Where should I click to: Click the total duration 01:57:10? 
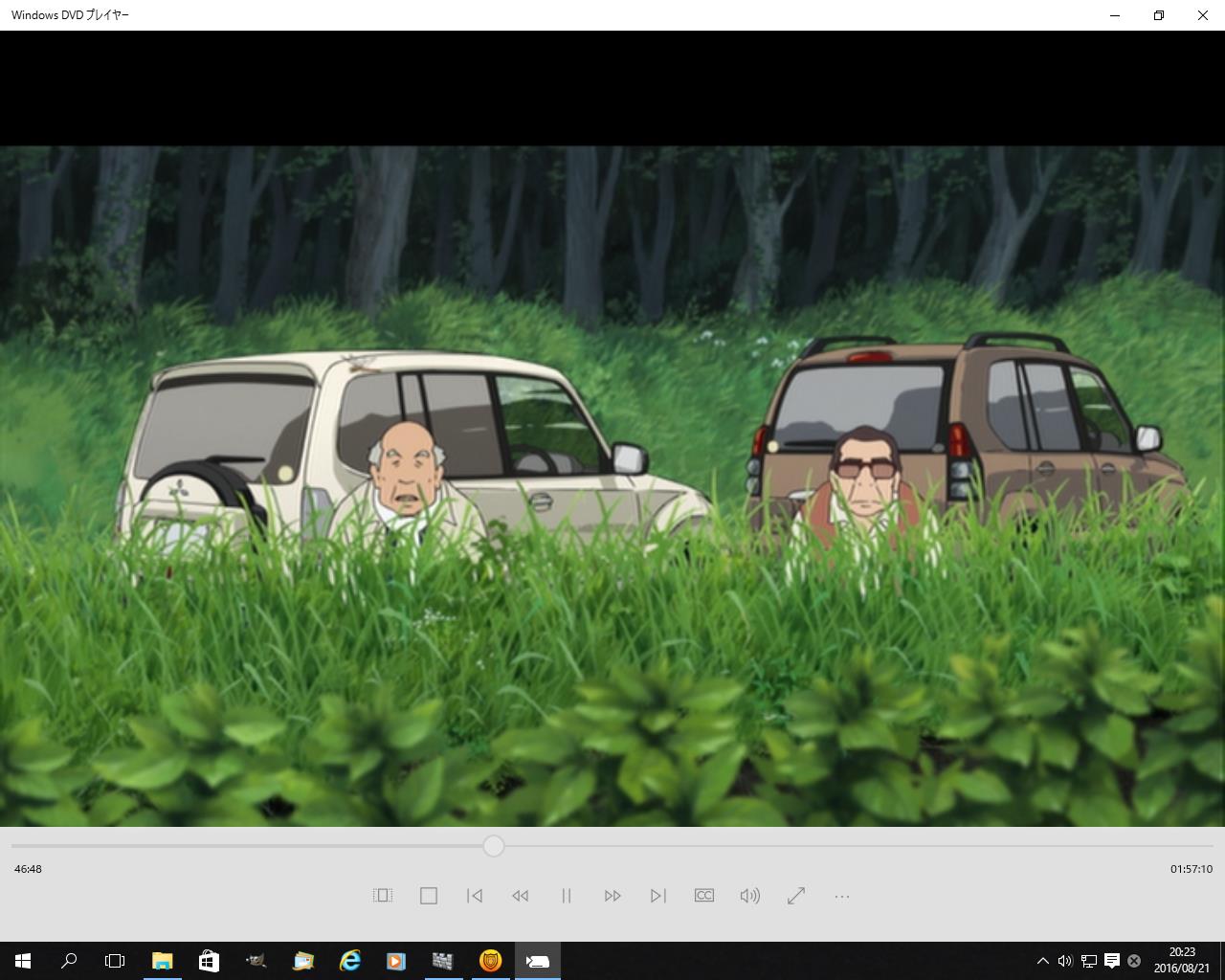pos(1192,869)
